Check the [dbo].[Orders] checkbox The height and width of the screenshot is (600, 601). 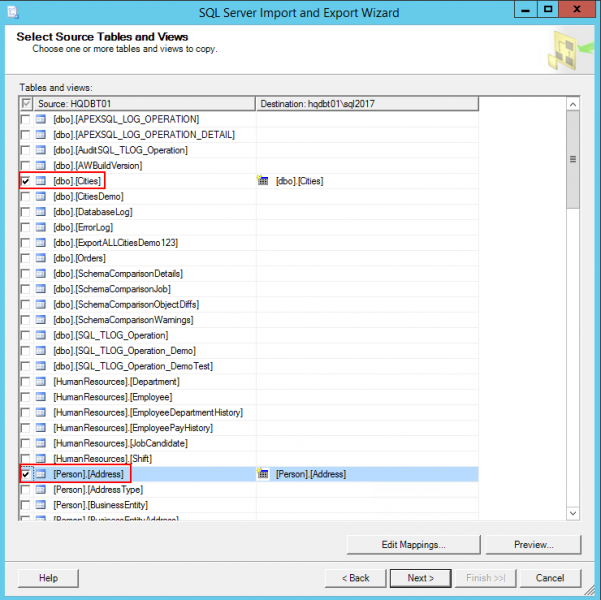coord(25,258)
